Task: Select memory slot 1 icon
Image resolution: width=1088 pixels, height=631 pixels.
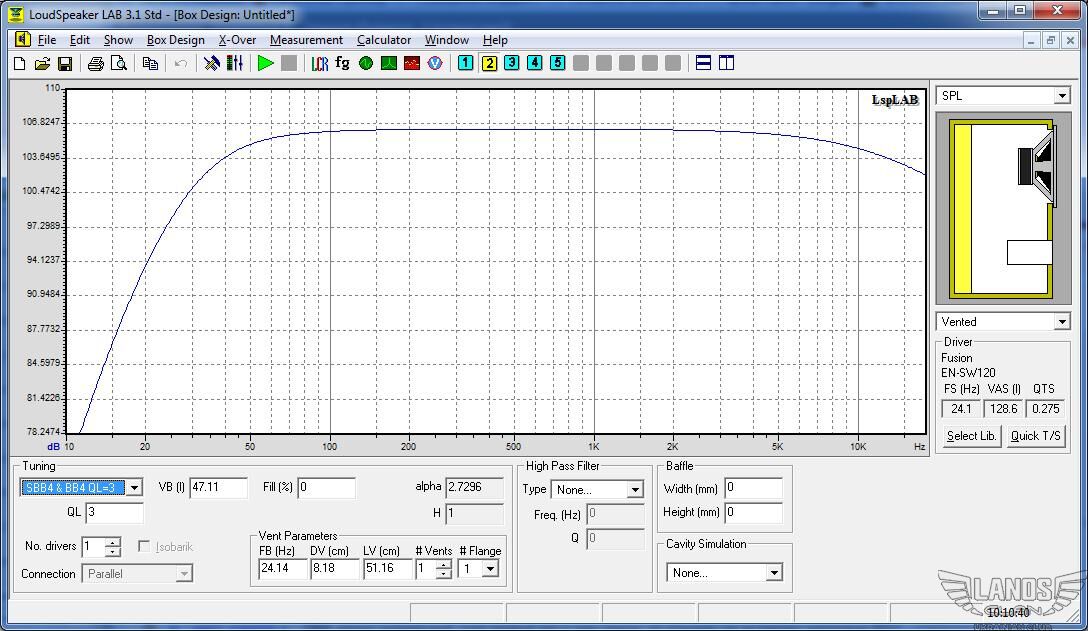Action: (x=466, y=63)
